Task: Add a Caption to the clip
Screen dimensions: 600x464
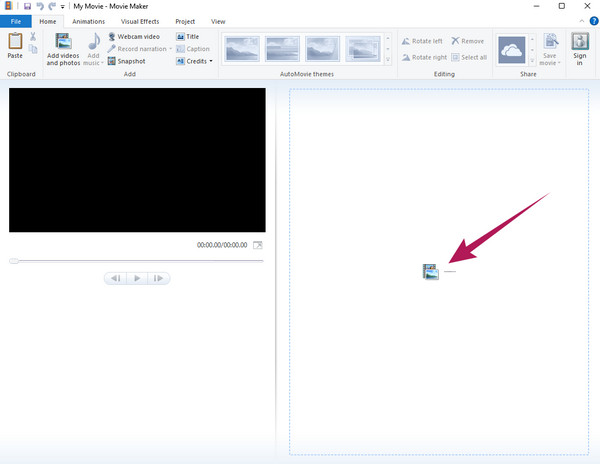Action: 193,49
